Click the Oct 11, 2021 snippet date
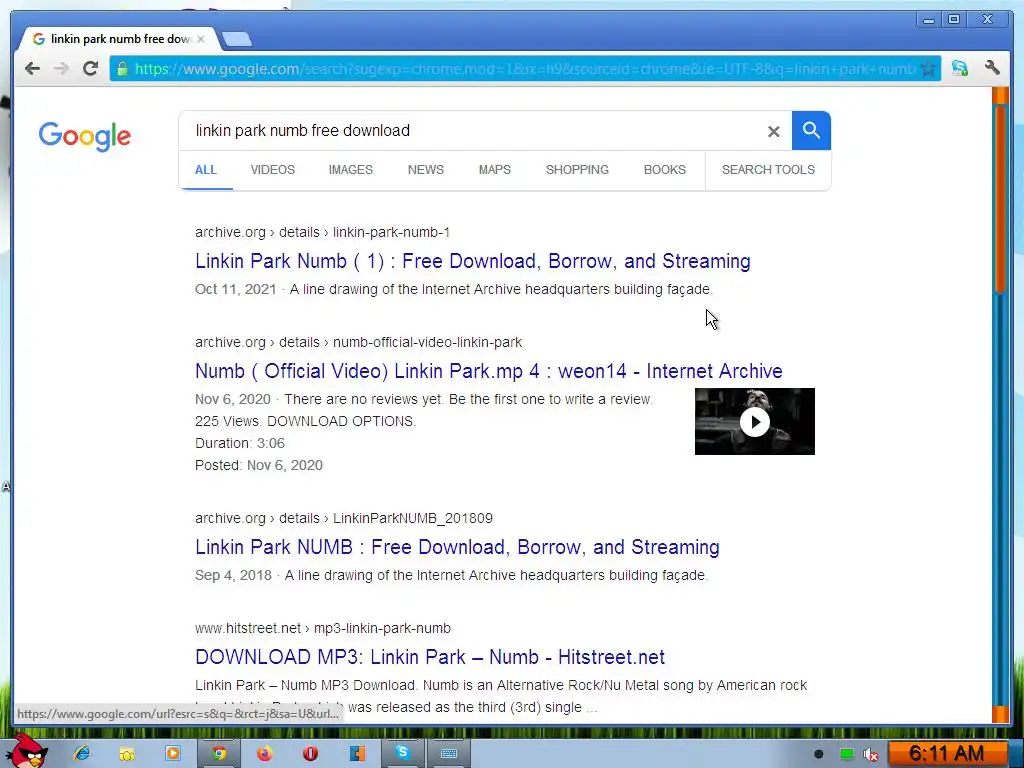This screenshot has height=768, width=1024. click(235, 289)
